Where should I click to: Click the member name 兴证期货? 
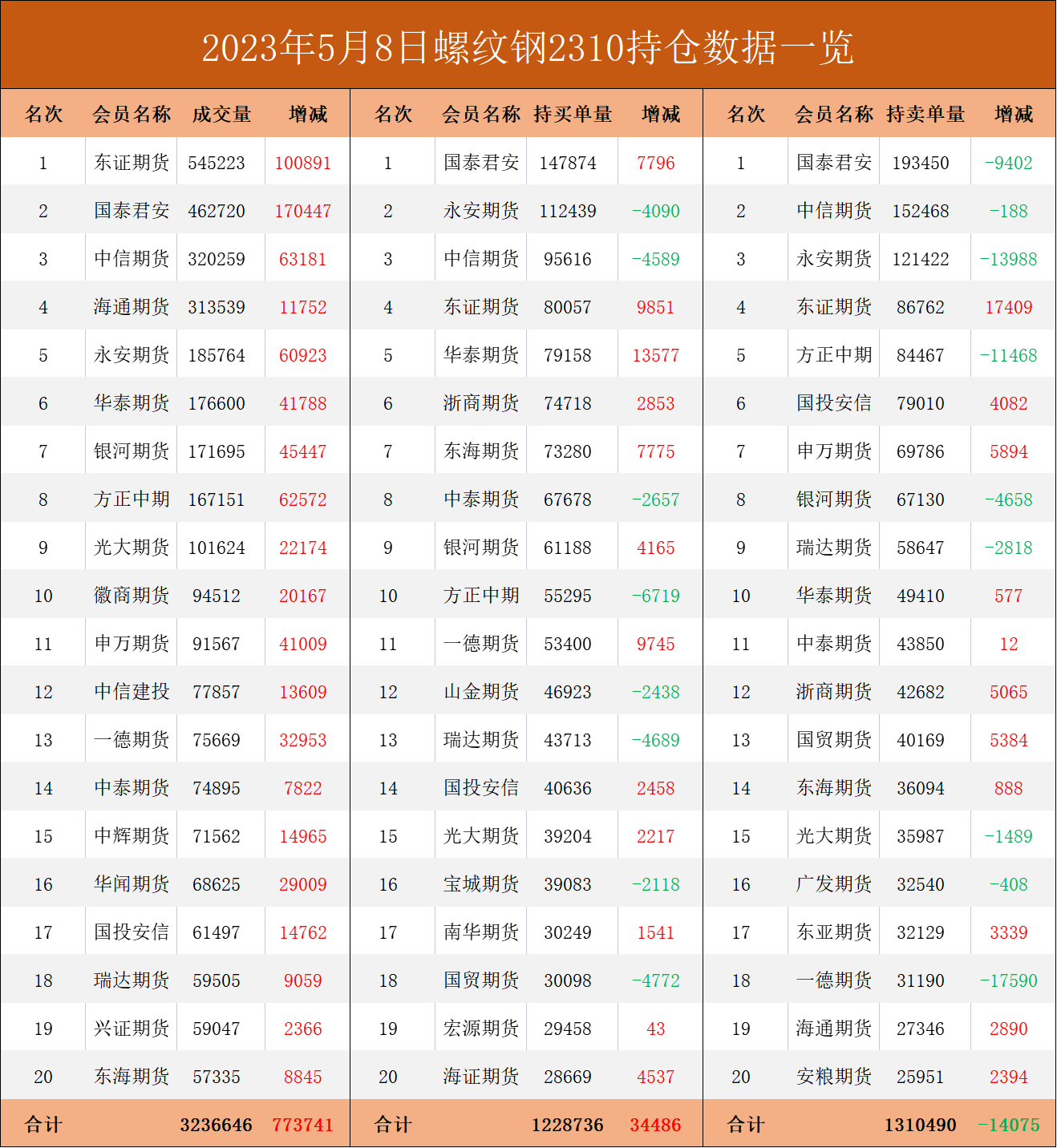tap(132, 1029)
